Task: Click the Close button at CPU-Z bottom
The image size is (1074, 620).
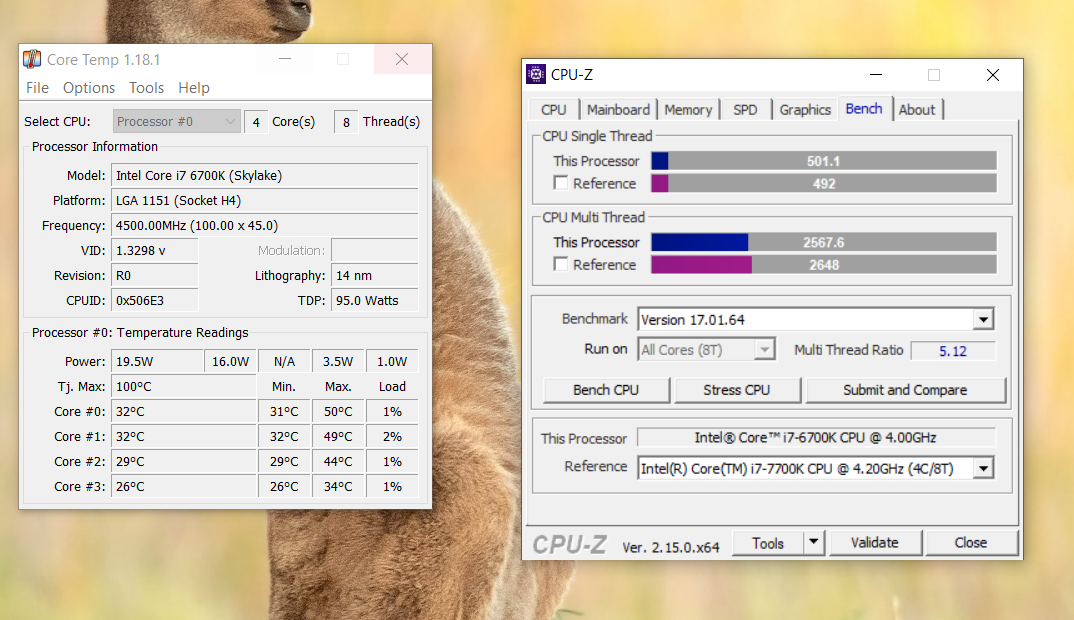Action: coord(971,543)
